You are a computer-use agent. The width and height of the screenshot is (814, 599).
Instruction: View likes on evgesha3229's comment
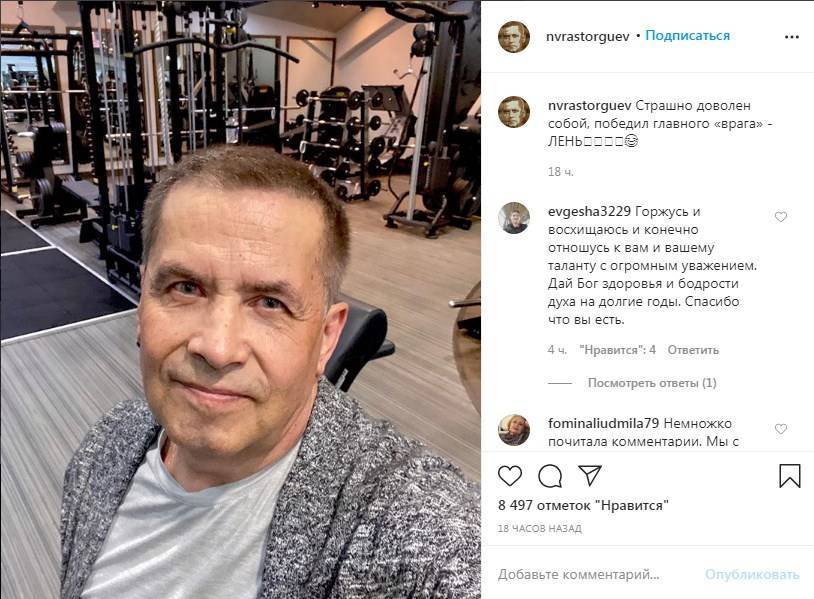618,350
